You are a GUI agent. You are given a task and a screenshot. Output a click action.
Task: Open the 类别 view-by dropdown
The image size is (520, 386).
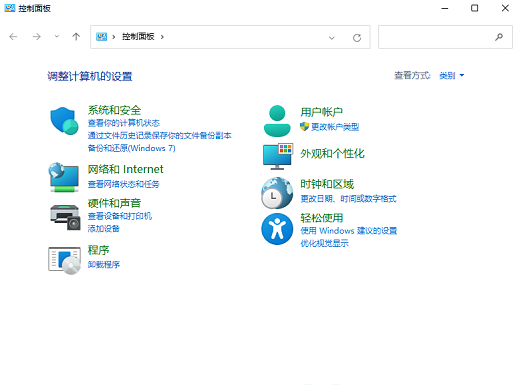[x=451, y=76]
